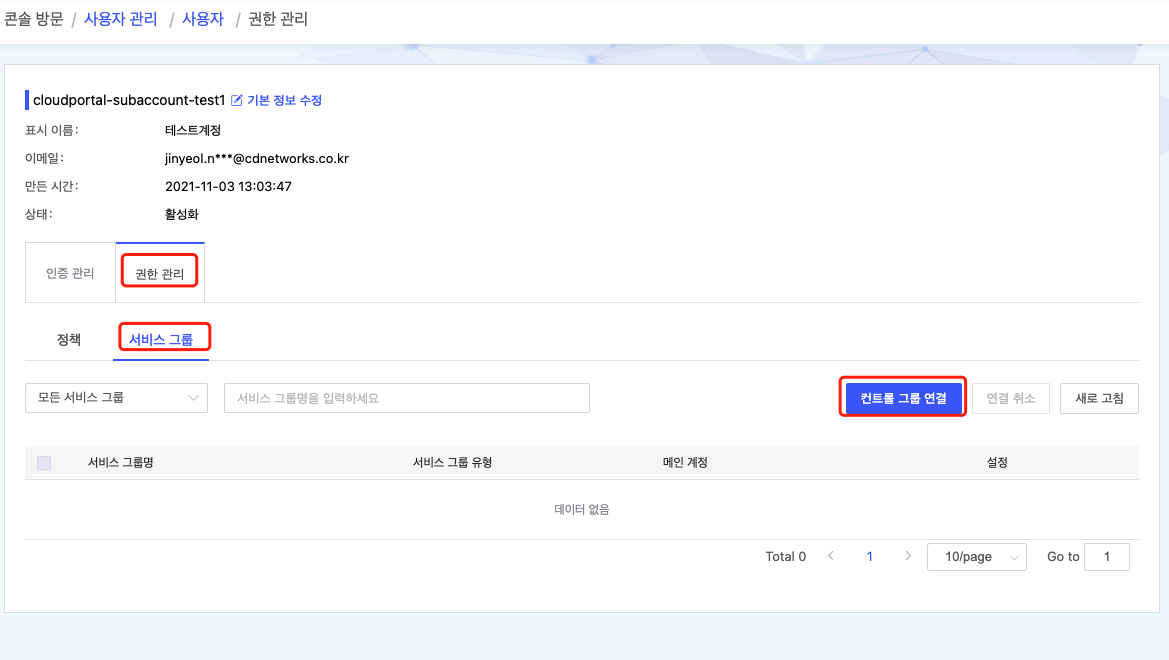Toggle the select-all checkbox in table header

(x=41, y=462)
